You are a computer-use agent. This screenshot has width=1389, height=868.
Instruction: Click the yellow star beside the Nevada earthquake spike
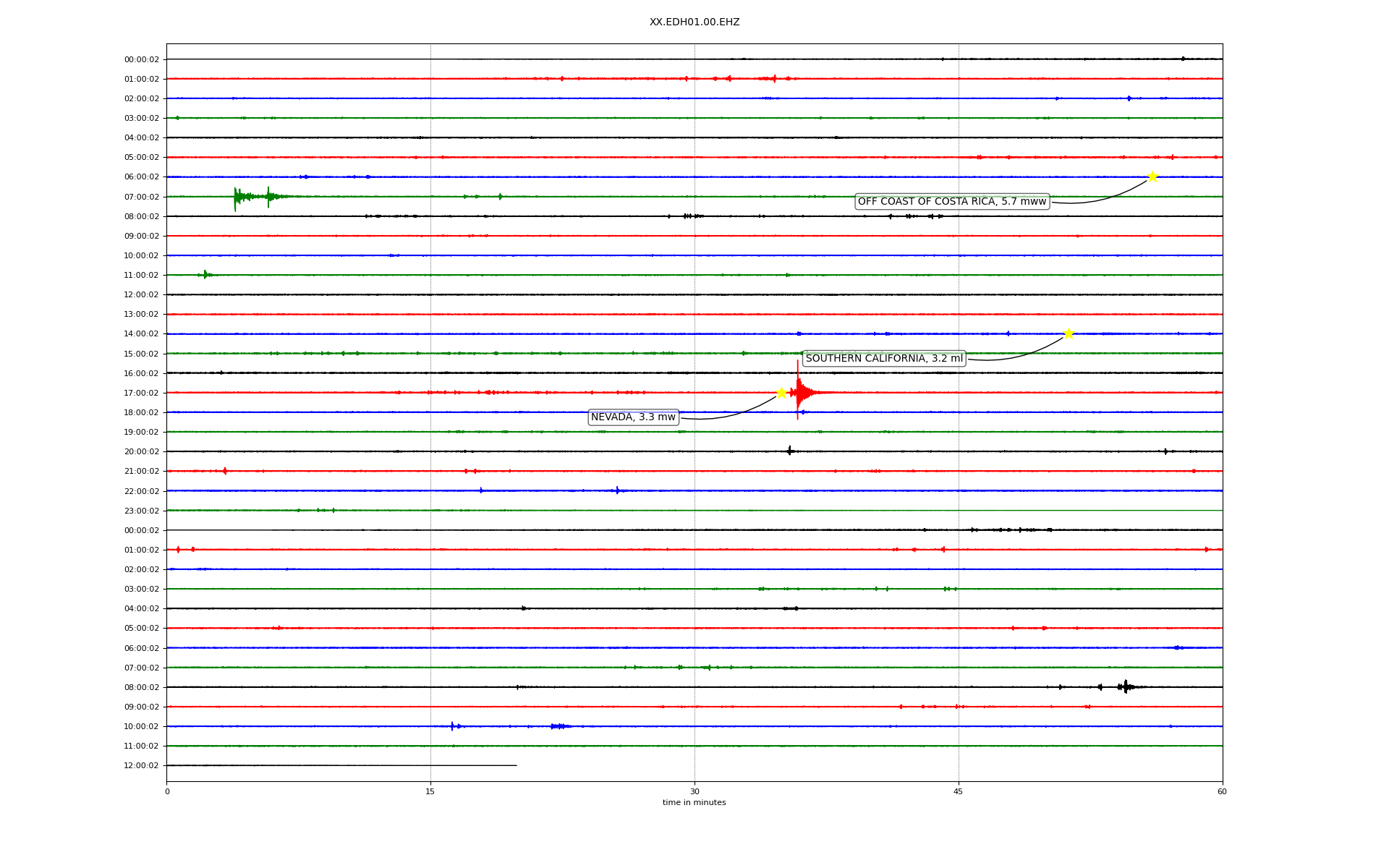781,393
